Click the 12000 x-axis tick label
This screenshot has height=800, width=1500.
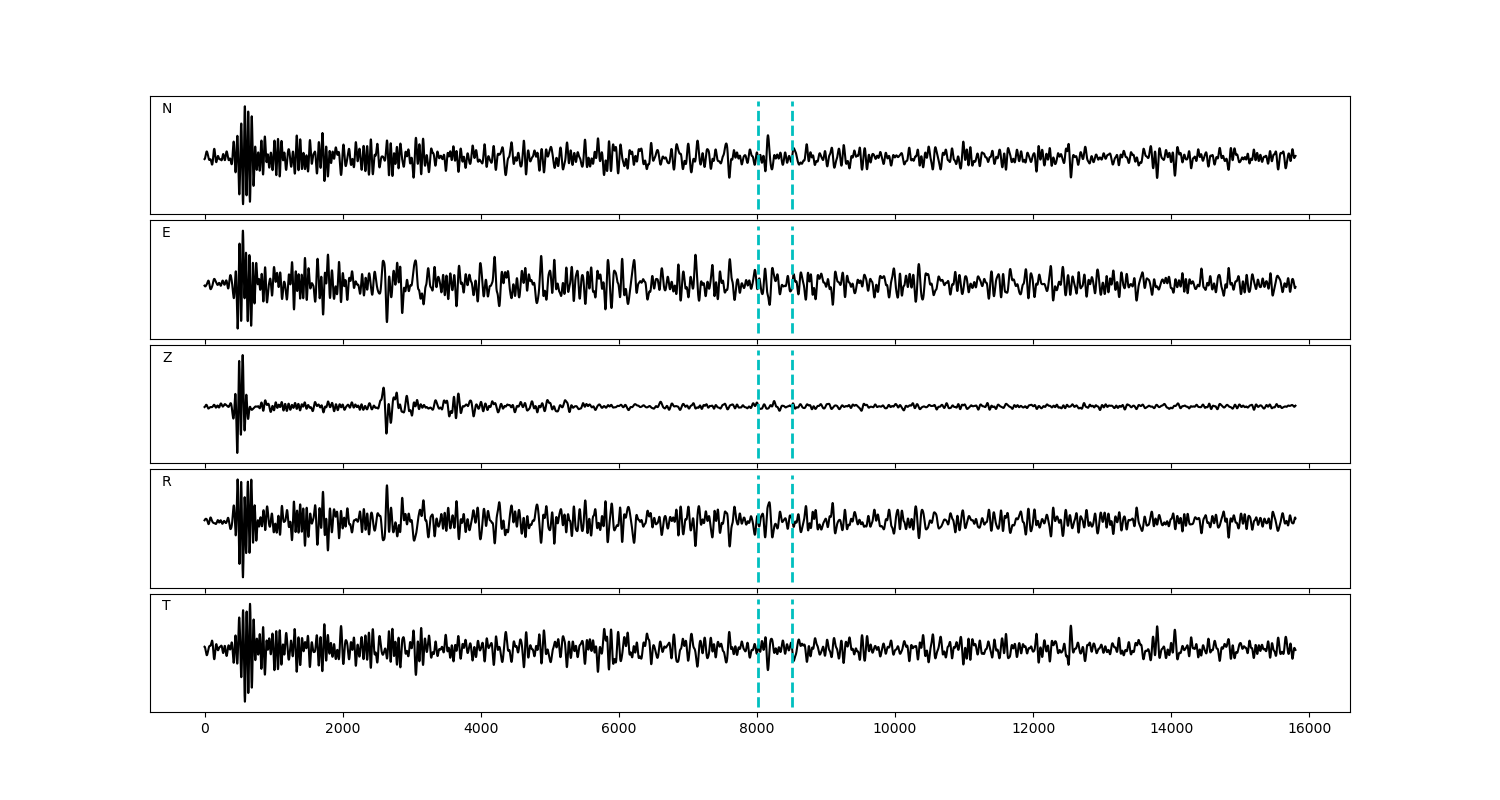(1033, 729)
